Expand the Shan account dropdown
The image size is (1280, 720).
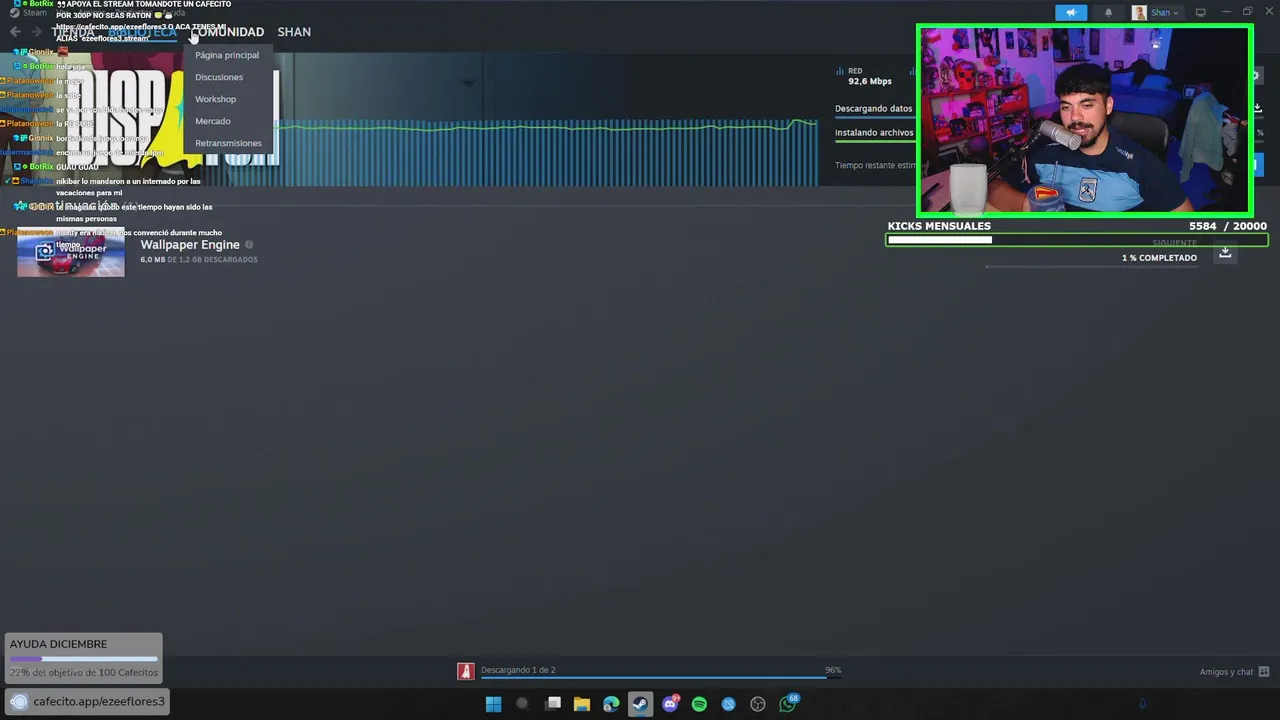1165,13
